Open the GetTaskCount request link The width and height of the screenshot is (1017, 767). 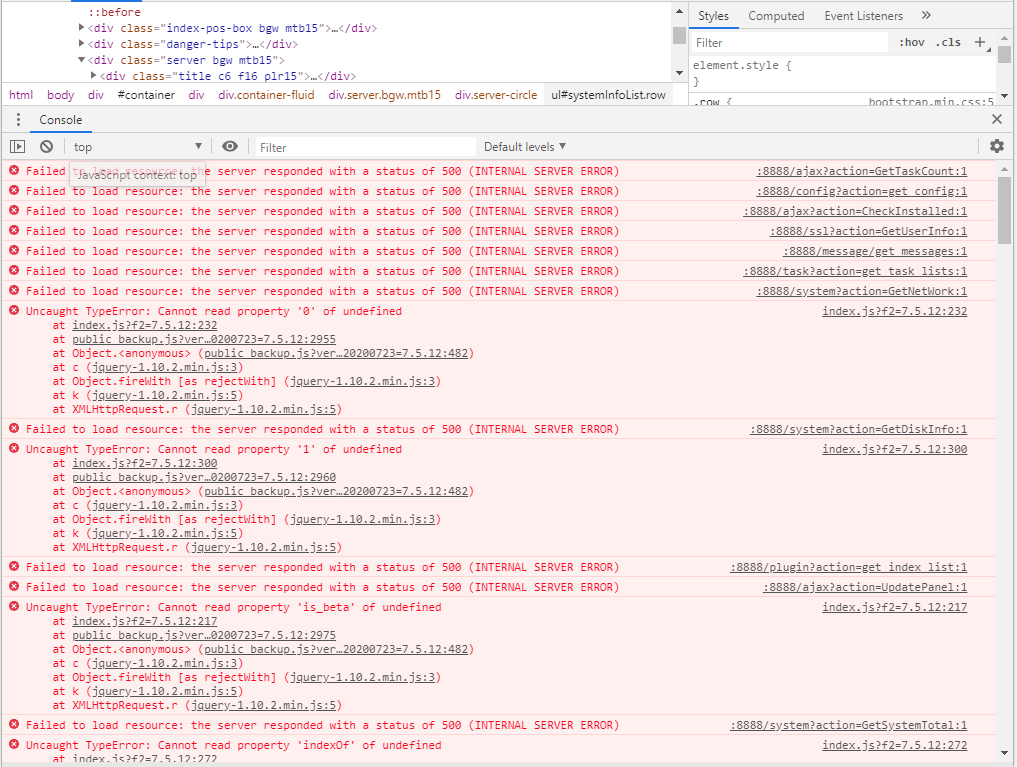[861, 171]
